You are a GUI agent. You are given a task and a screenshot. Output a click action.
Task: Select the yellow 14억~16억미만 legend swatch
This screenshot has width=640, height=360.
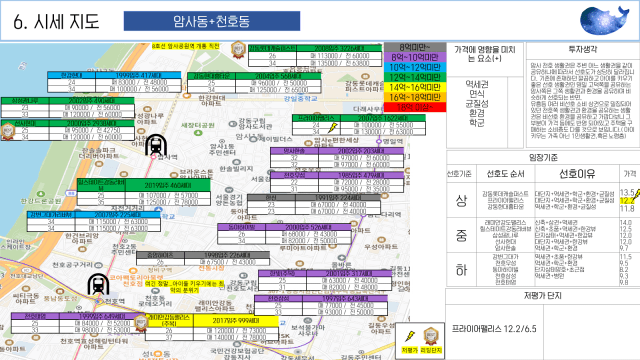point(415,87)
